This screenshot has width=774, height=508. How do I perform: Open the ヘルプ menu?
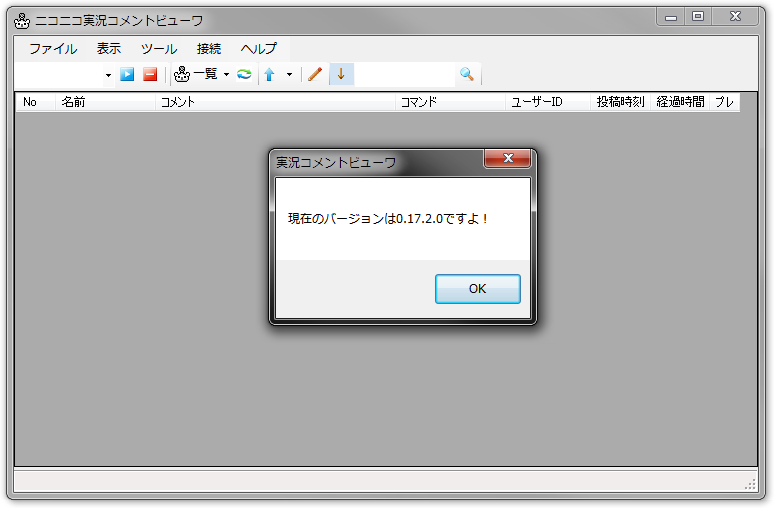(259, 48)
